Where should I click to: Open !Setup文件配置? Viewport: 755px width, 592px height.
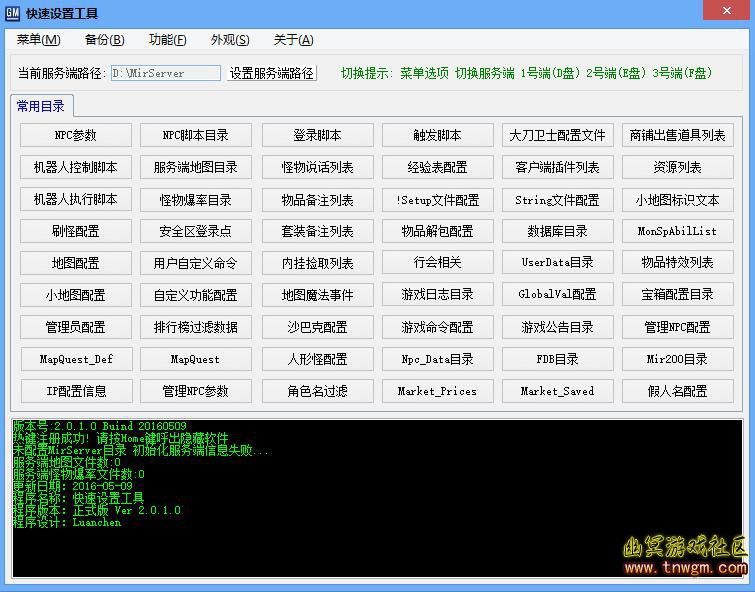(438, 199)
